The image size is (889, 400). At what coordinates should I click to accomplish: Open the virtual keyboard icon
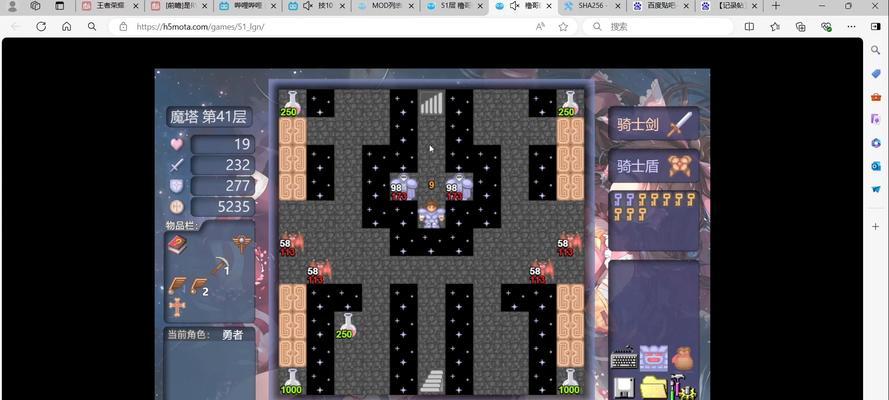tap(624, 358)
